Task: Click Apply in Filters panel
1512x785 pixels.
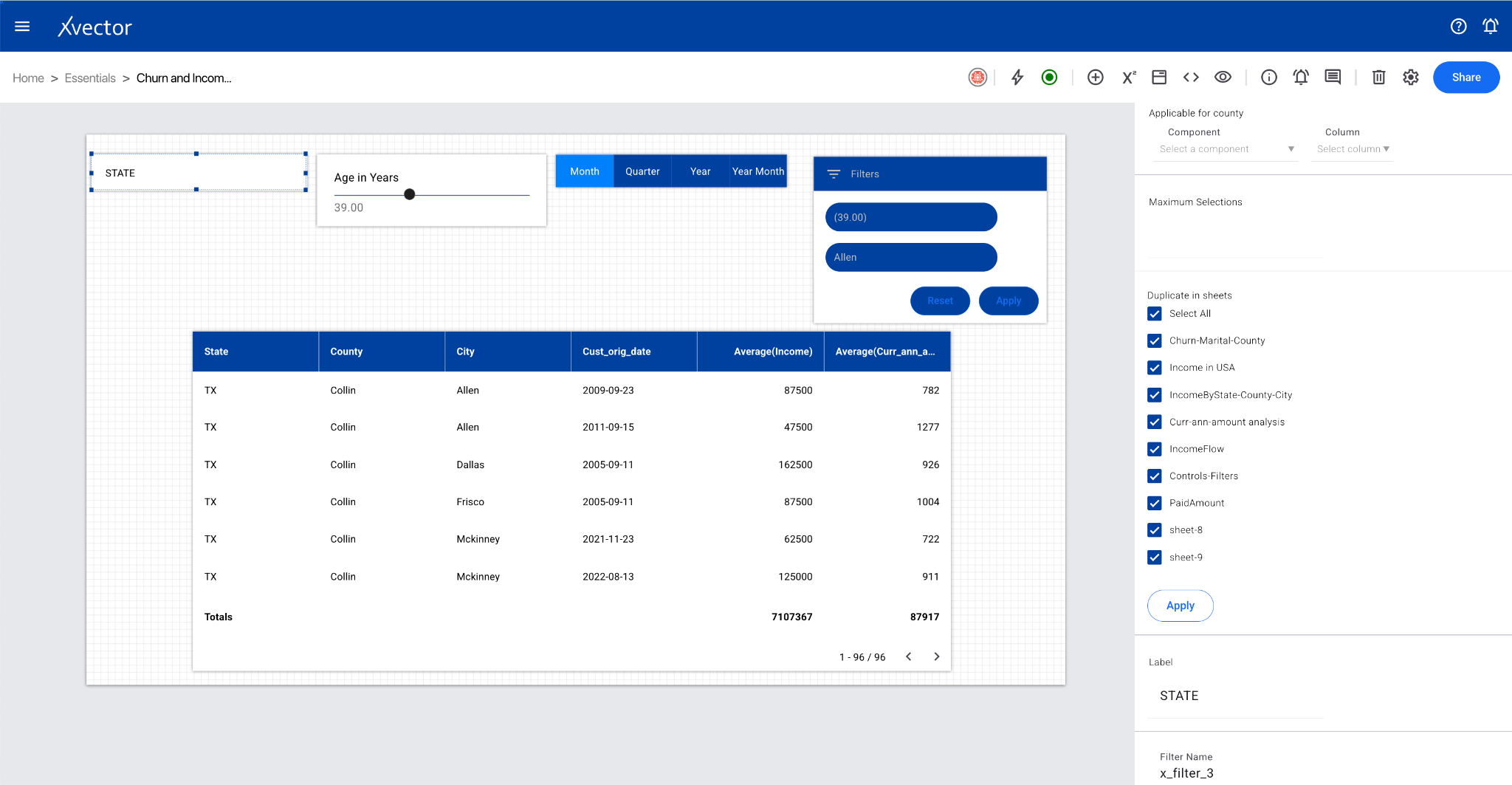Action: 1008,301
